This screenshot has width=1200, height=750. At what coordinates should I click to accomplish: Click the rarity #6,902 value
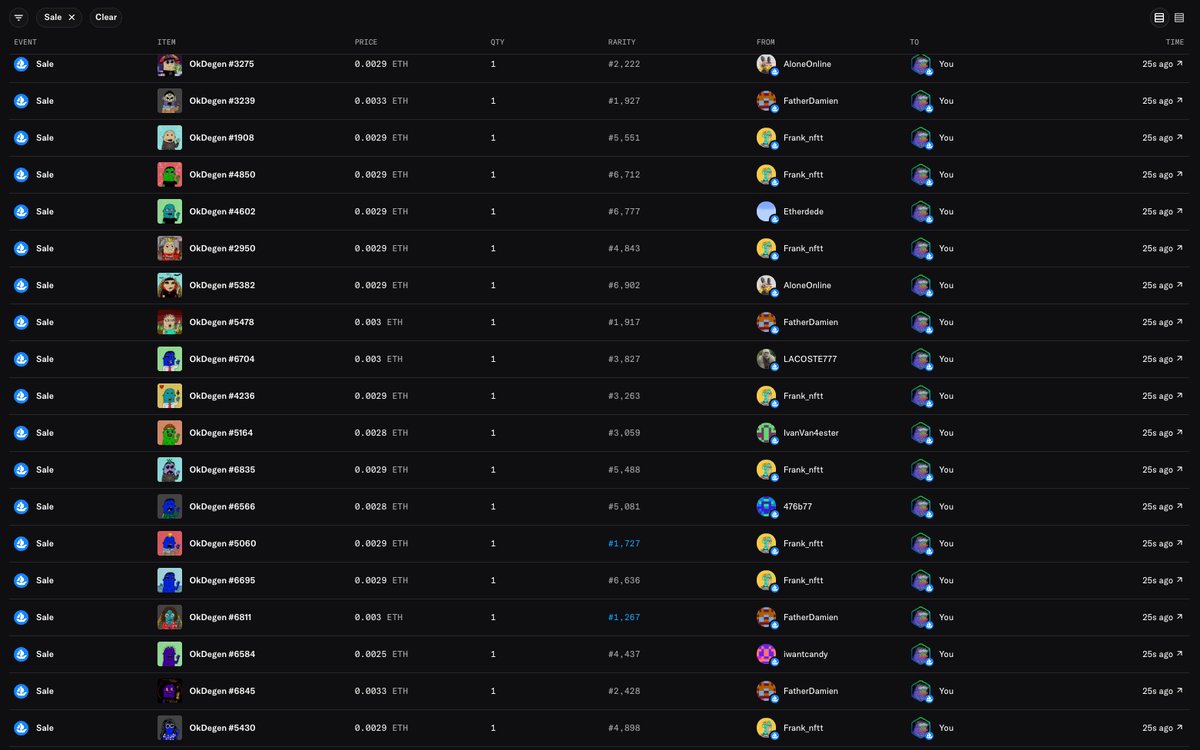[x=624, y=285]
